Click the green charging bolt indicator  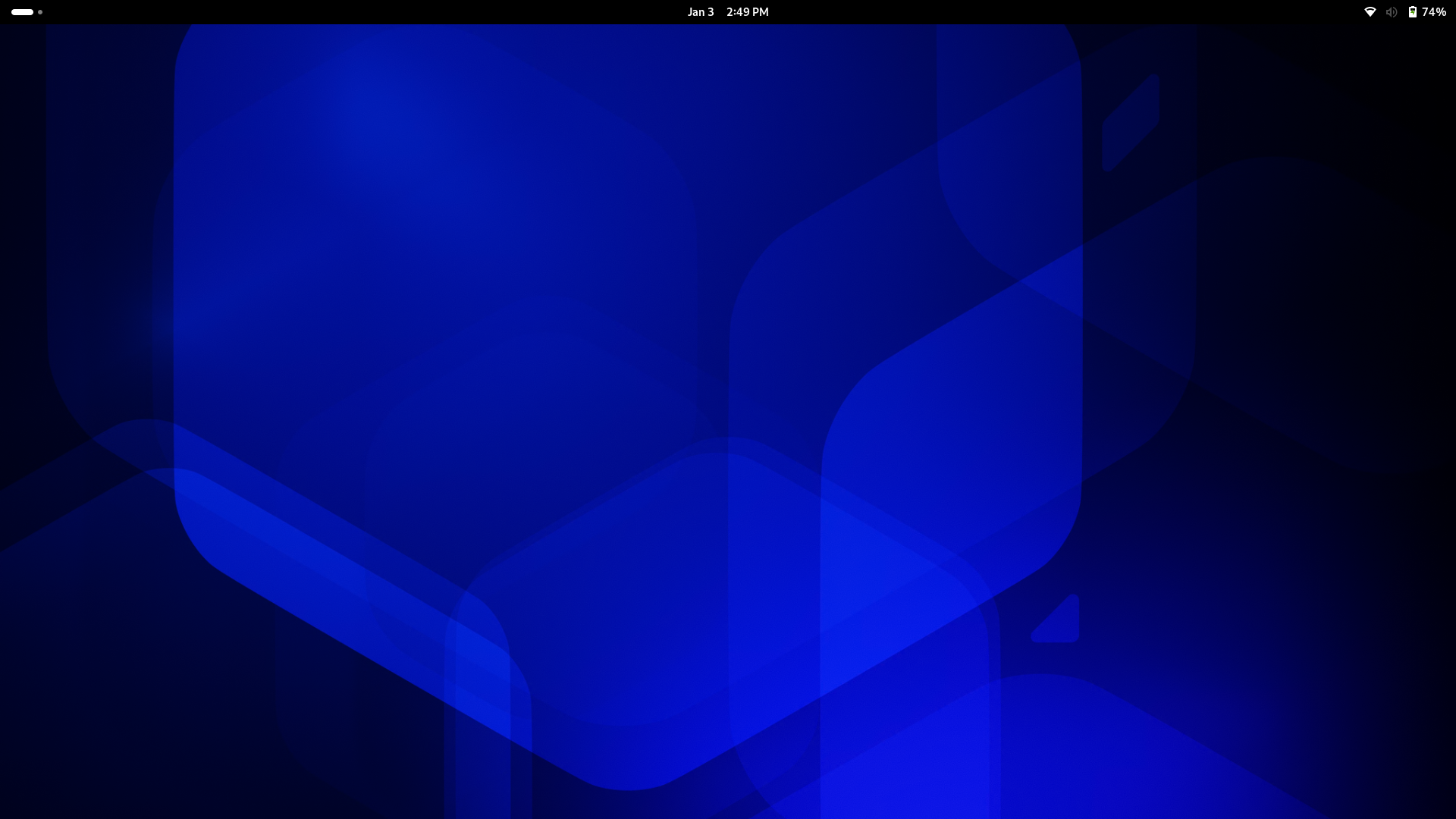pyautogui.click(x=1412, y=12)
